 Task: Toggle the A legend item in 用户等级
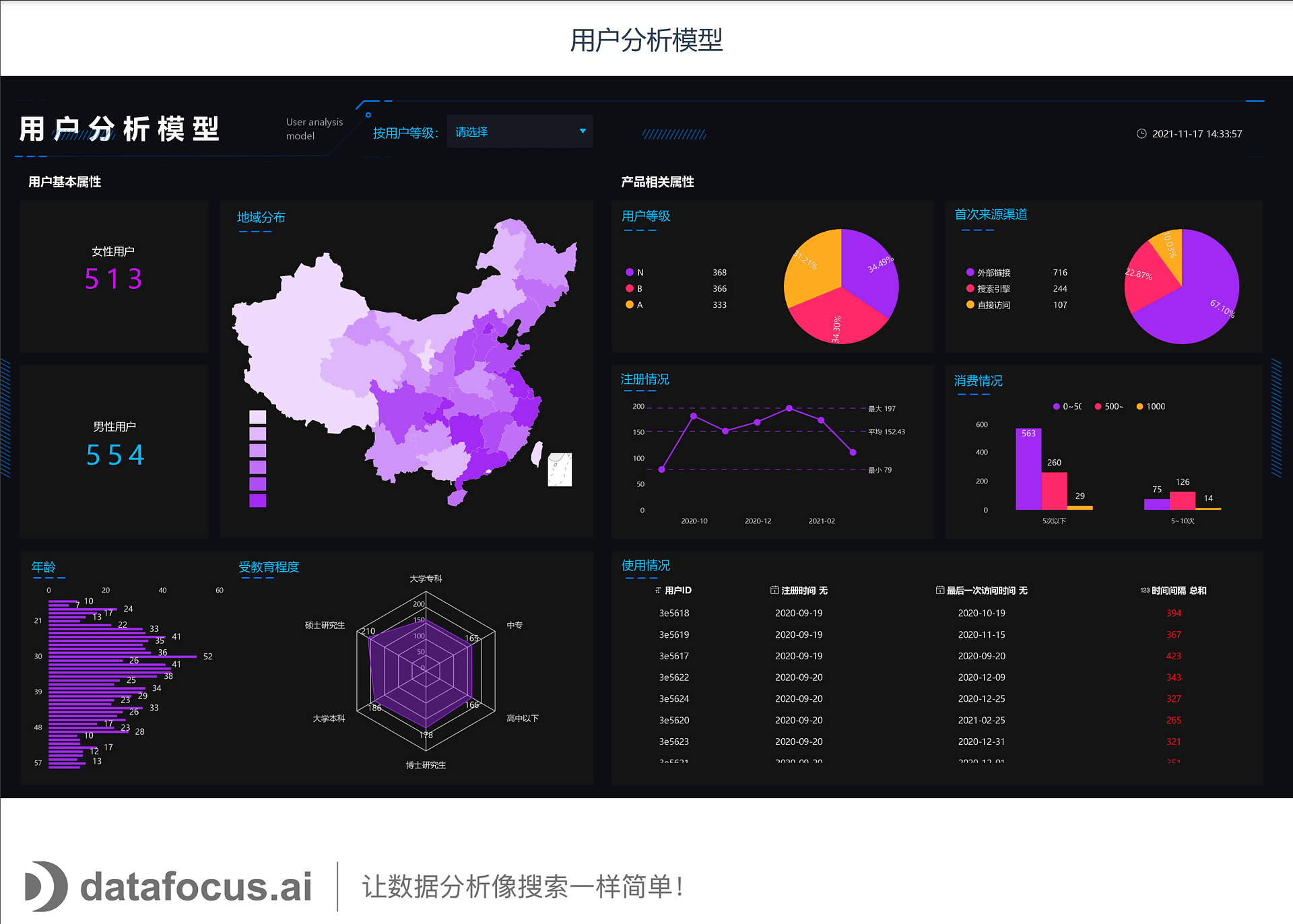coord(634,305)
